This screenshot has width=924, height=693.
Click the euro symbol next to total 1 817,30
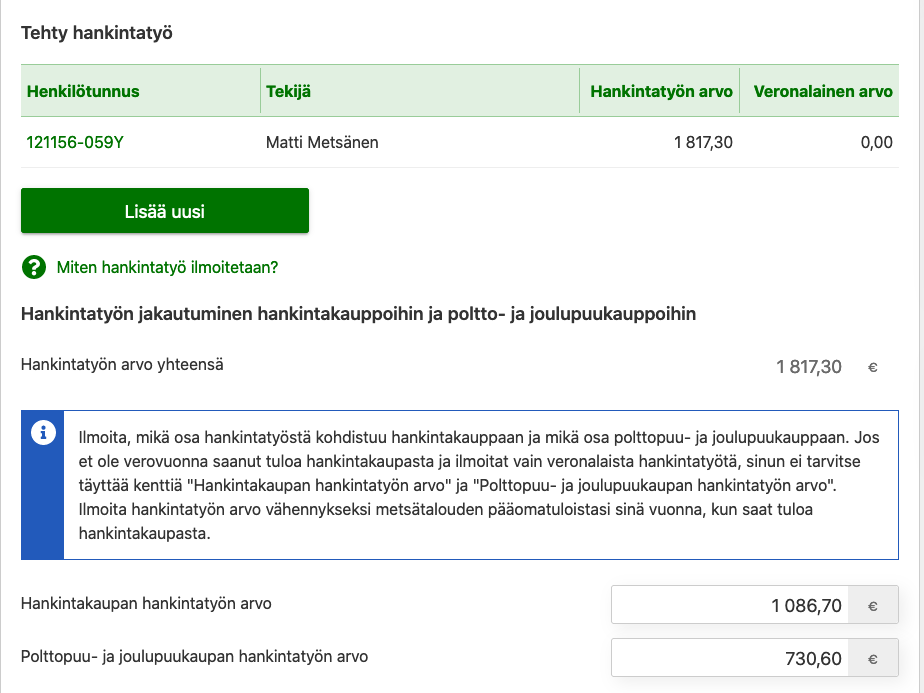873,367
